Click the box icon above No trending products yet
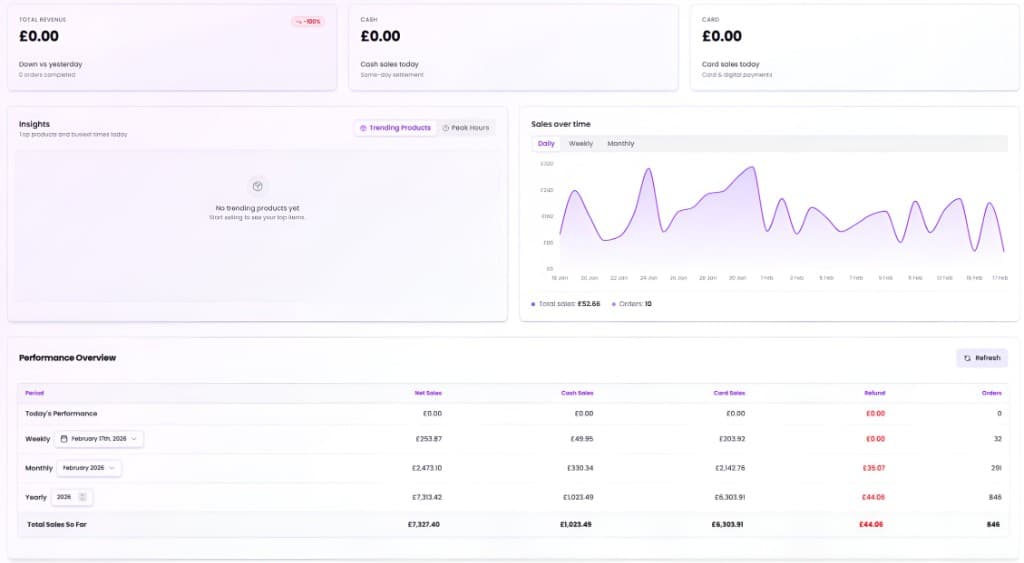 [x=257, y=186]
